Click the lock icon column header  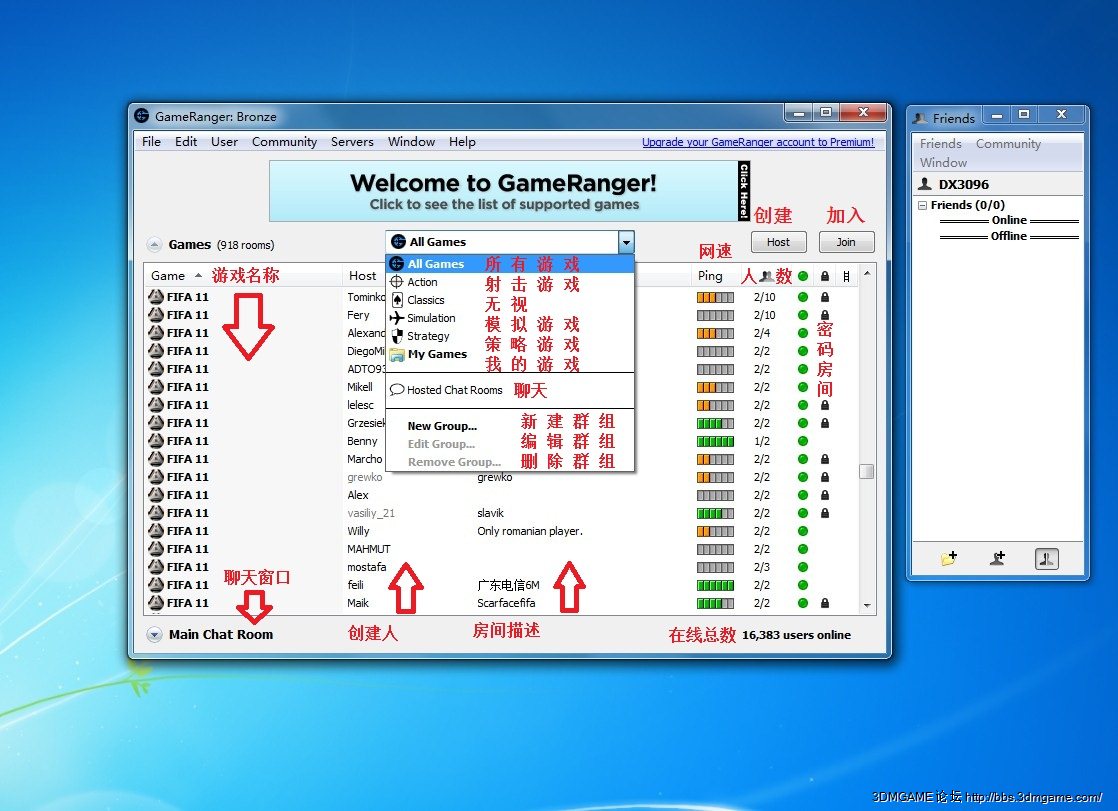pyautogui.click(x=824, y=276)
